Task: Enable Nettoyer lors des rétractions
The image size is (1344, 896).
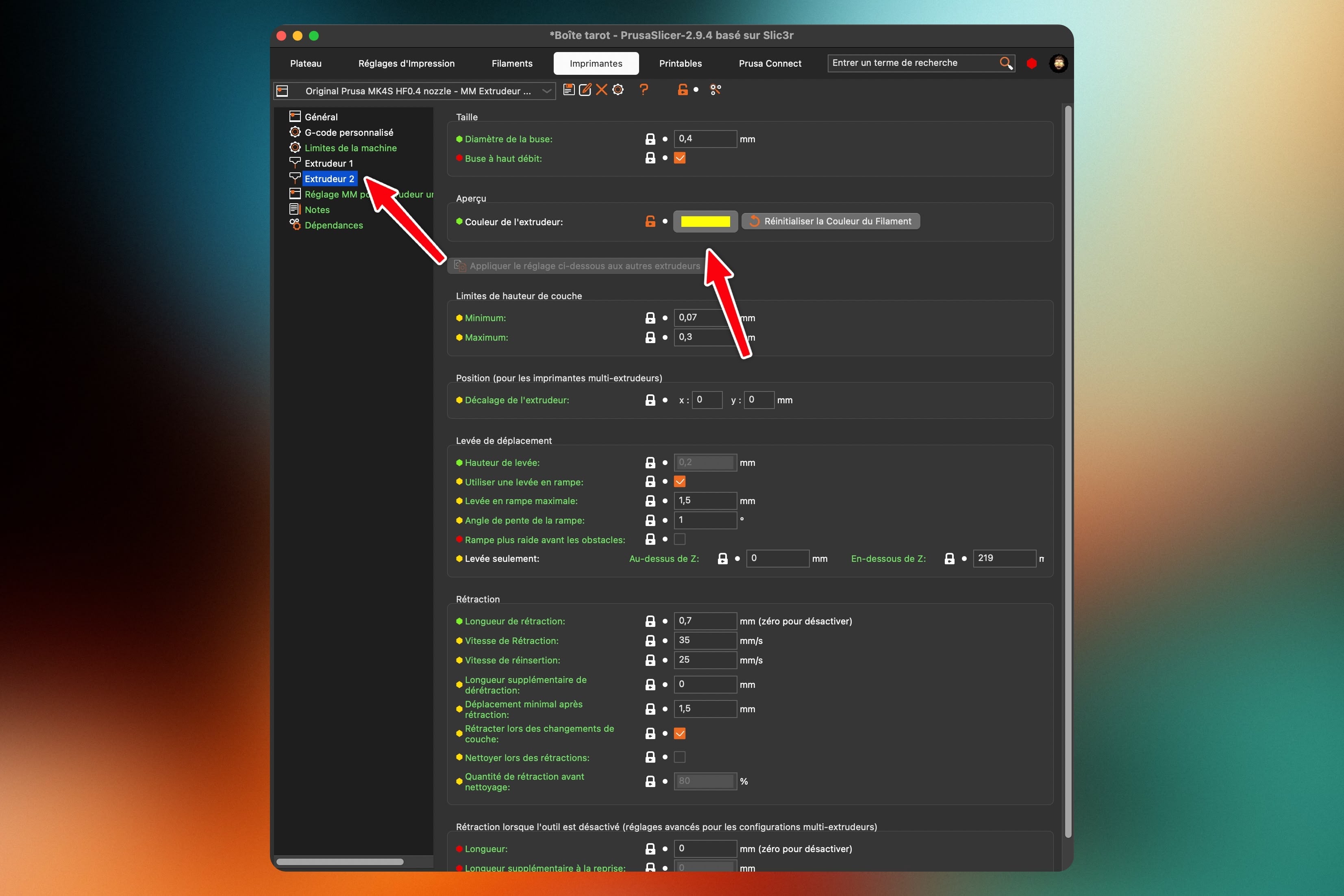Action: pos(679,757)
